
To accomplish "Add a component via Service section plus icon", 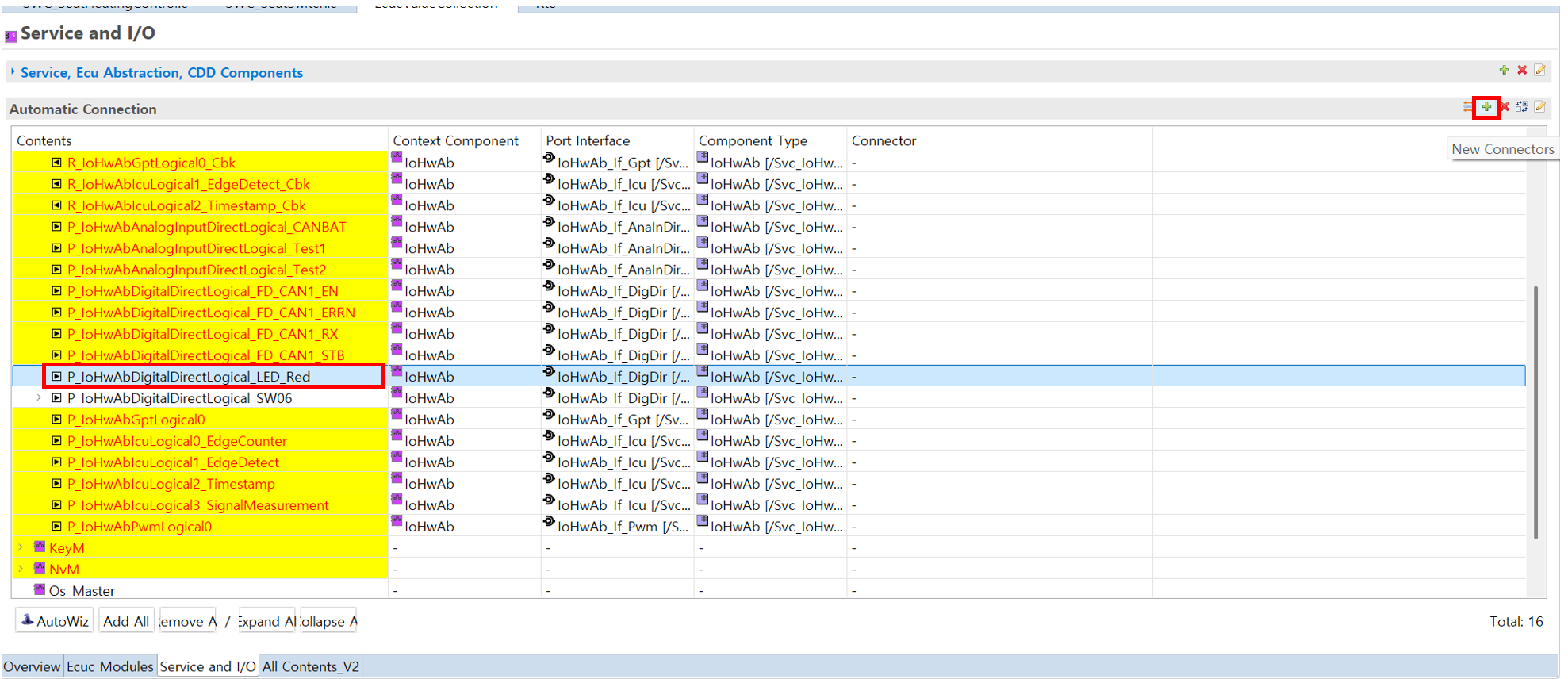I will 1504,71.
